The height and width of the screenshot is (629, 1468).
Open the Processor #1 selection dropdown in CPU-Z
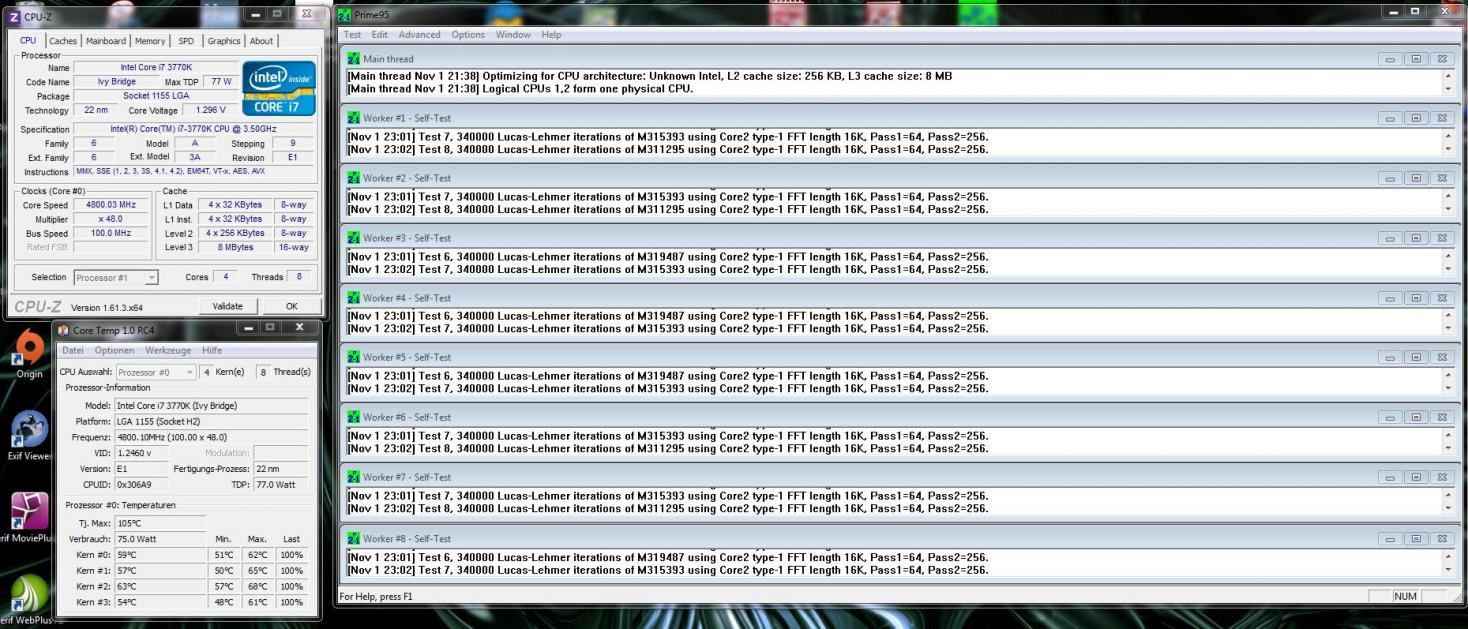[x=116, y=277]
